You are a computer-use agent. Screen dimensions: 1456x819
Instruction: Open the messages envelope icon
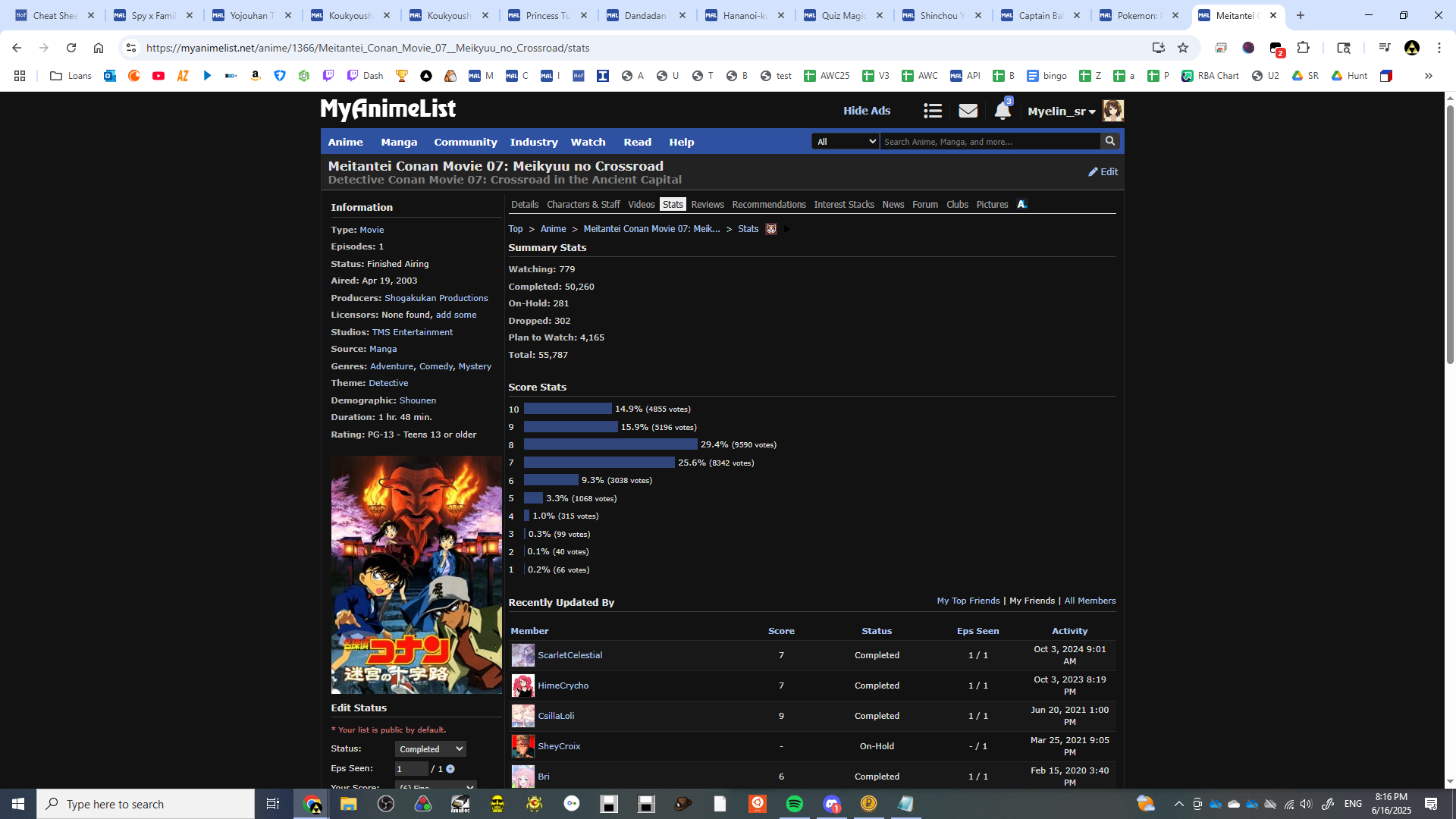968,111
